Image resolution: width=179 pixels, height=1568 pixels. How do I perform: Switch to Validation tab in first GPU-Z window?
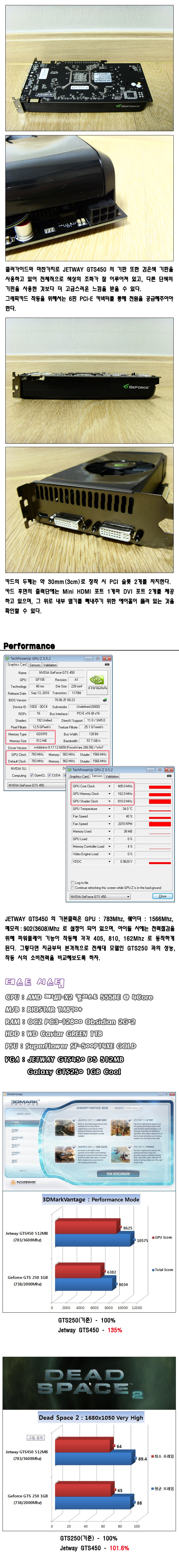50,665
